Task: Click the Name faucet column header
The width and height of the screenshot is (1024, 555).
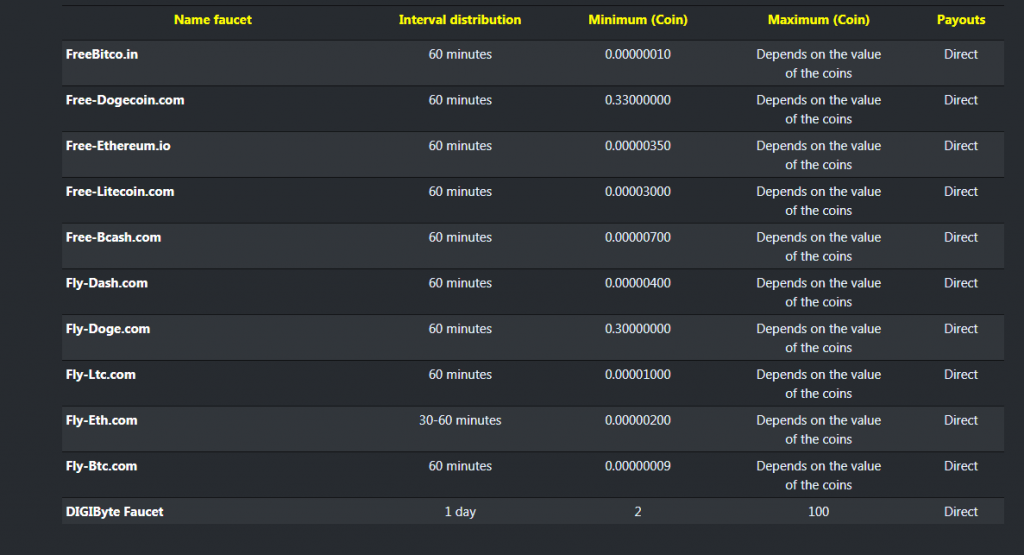Action: tap(213, 20)
